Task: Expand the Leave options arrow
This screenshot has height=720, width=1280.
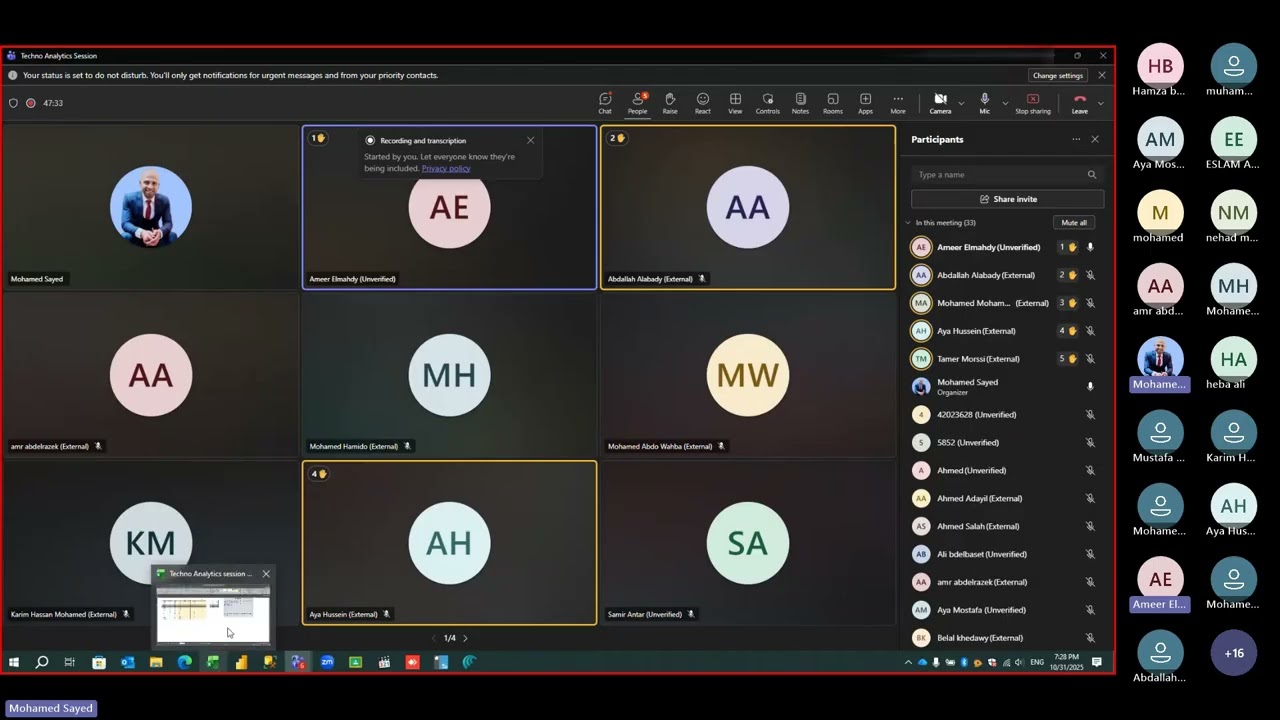Action: (1101, 103)
